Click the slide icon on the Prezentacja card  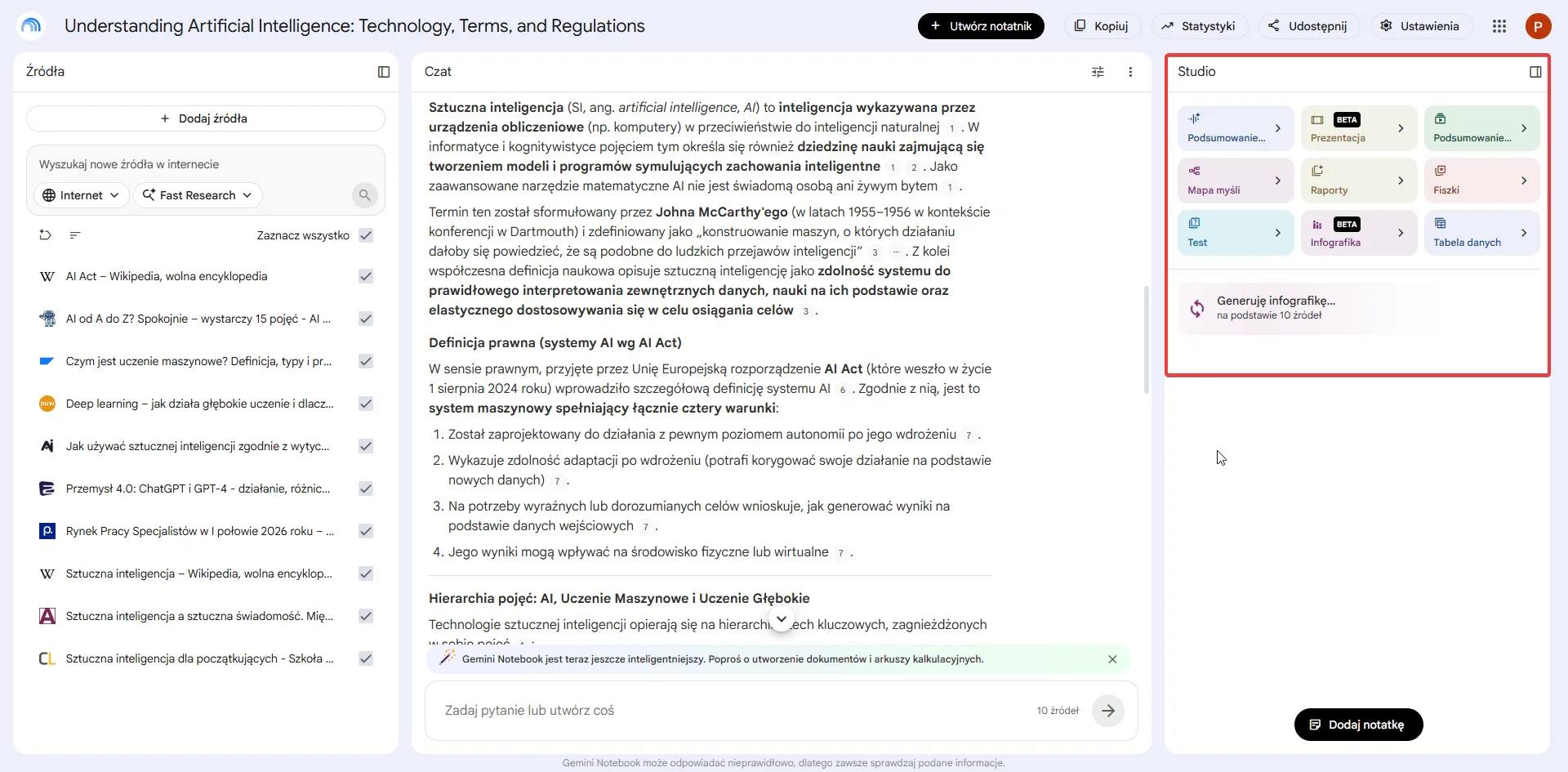1317,120
